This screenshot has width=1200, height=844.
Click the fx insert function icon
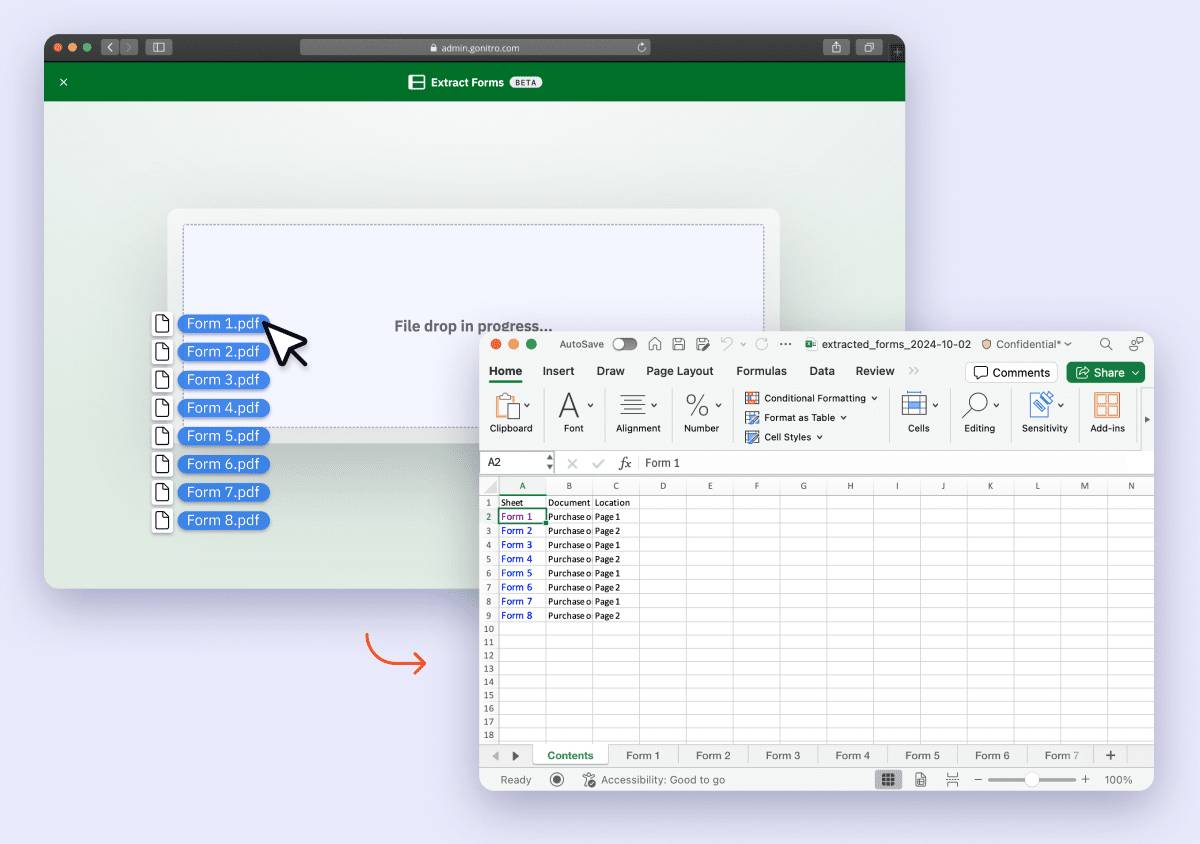[x=625, y=463]
